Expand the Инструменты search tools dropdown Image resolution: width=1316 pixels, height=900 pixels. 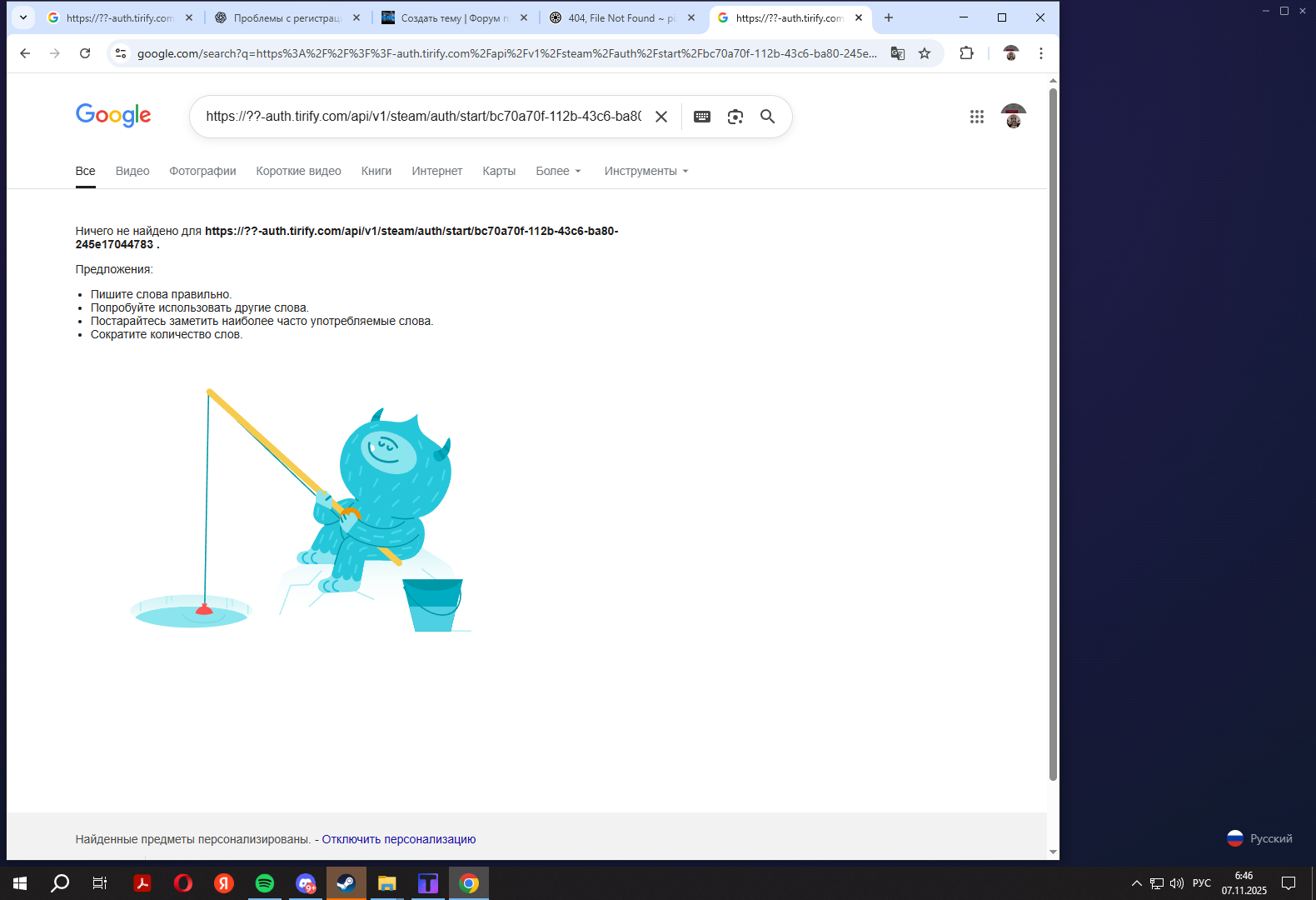[x=646, y=171]
